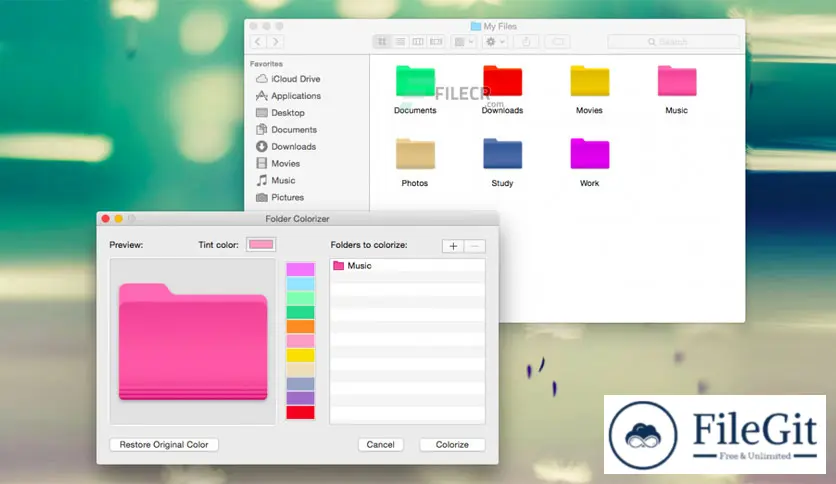Open the Finder action gear menu
The image size is (836, 484).
coord(495,42)
